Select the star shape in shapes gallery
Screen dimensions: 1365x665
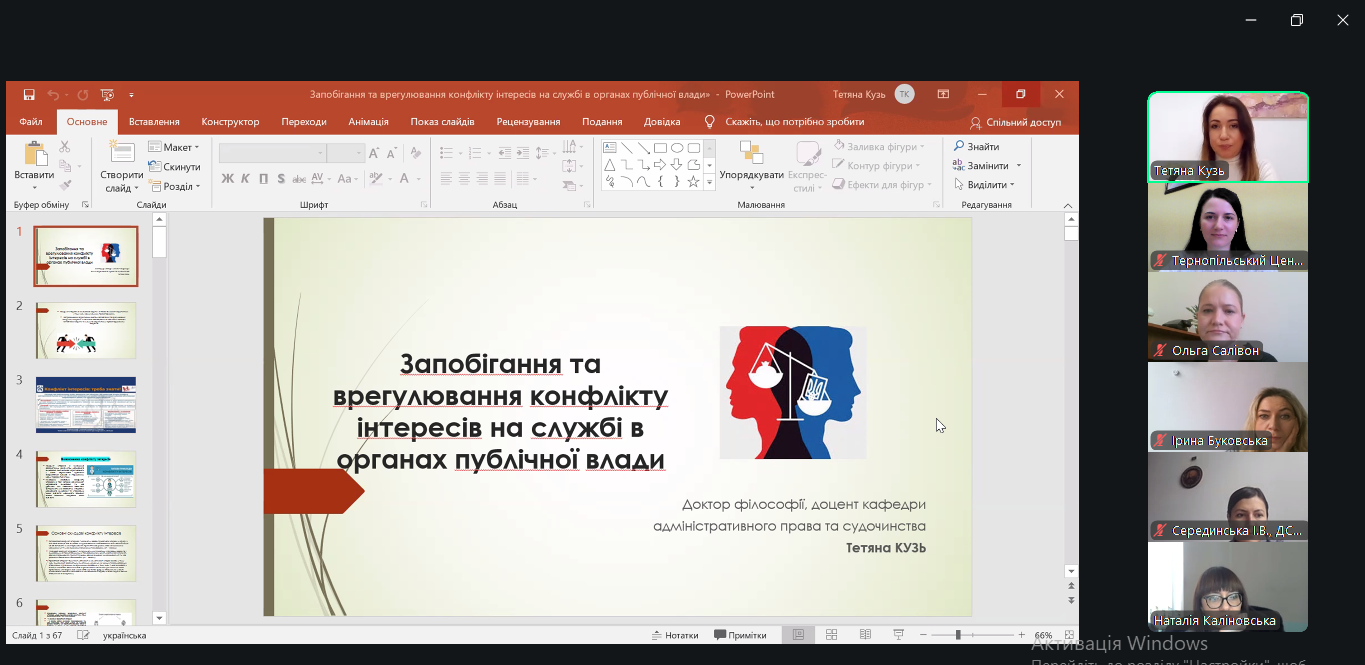click(693, 181)
